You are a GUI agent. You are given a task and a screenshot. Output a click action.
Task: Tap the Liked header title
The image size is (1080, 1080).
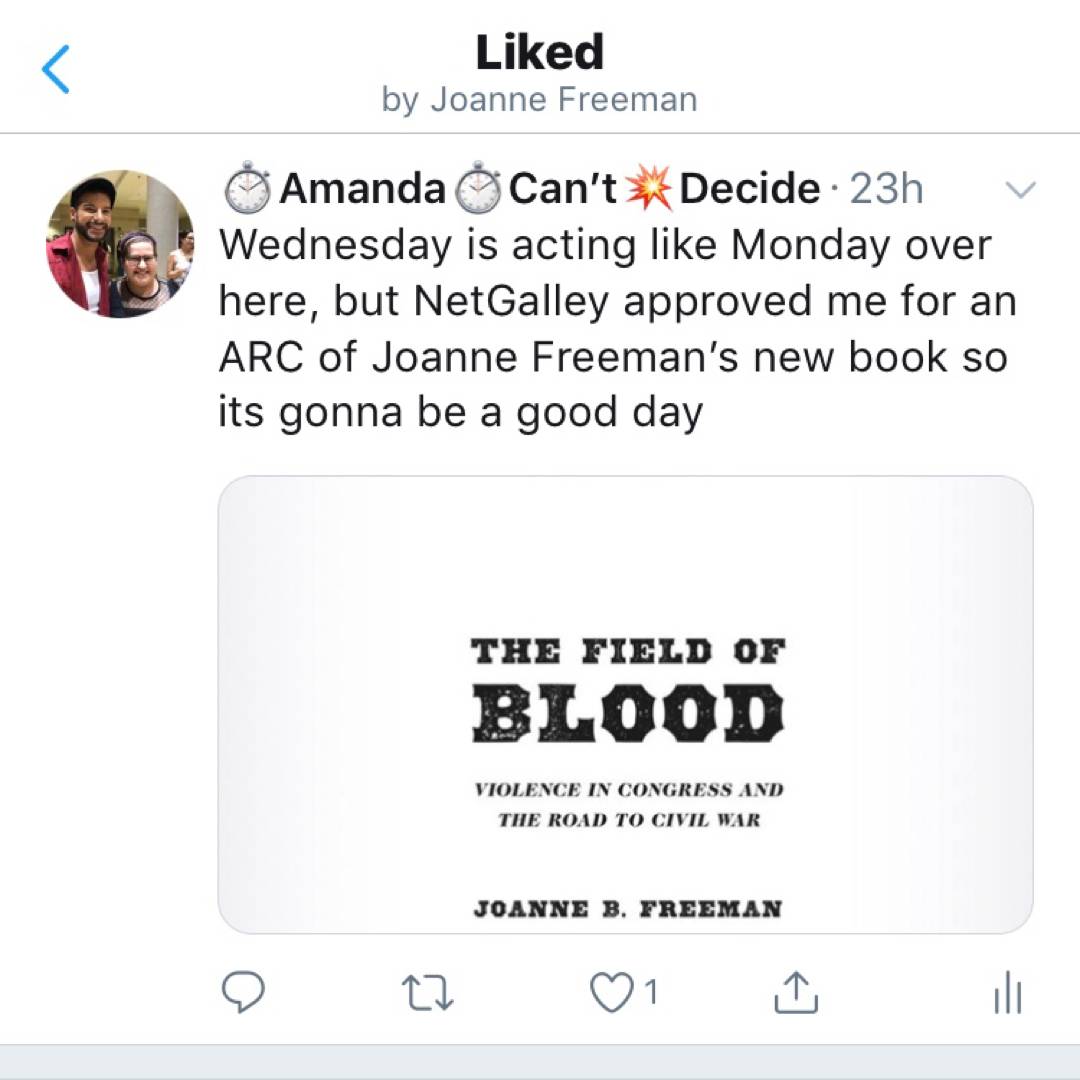[x=539, y=53]
